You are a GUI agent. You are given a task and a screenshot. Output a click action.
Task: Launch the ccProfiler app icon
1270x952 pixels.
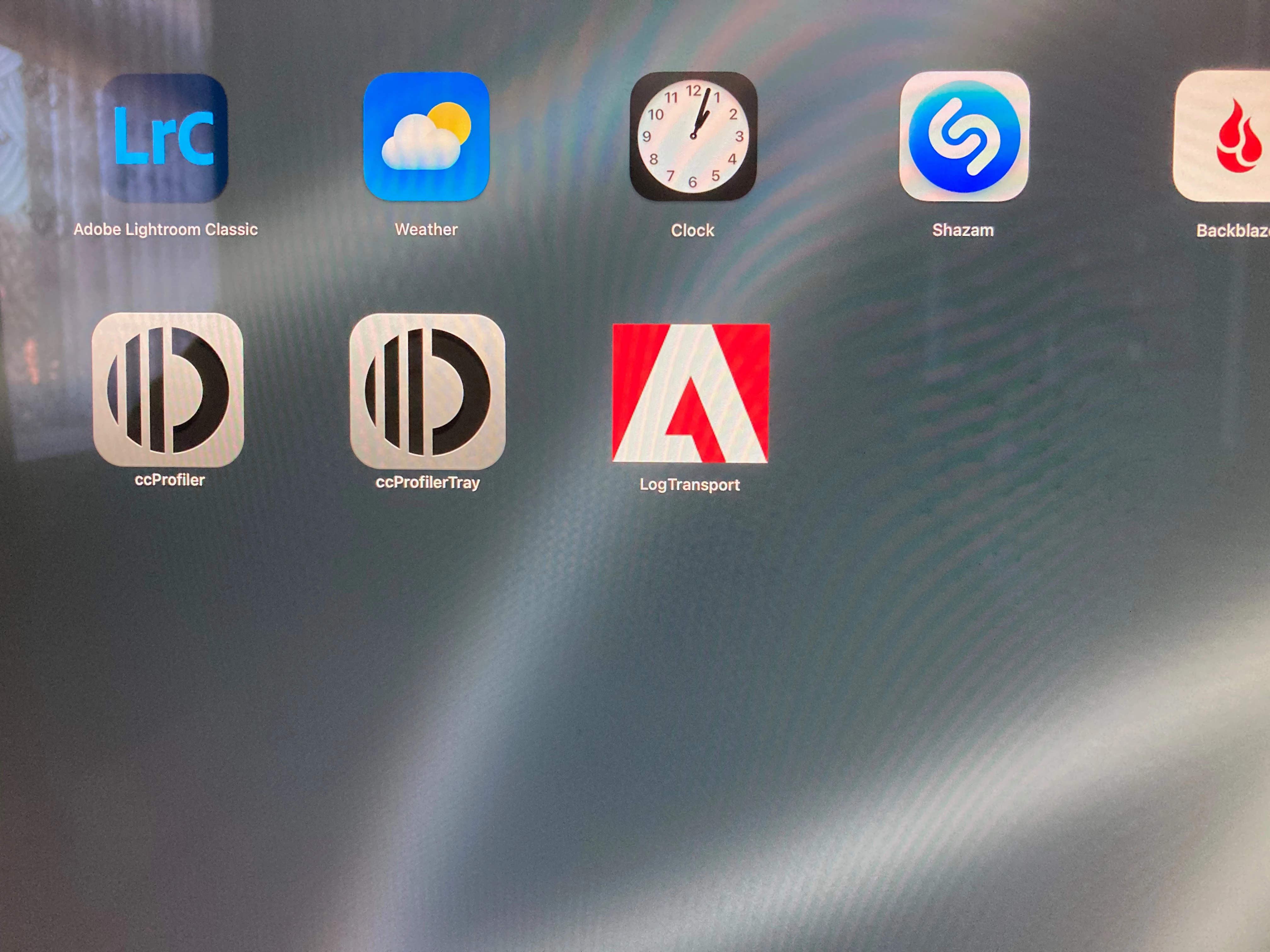click(x=168, y=390)
